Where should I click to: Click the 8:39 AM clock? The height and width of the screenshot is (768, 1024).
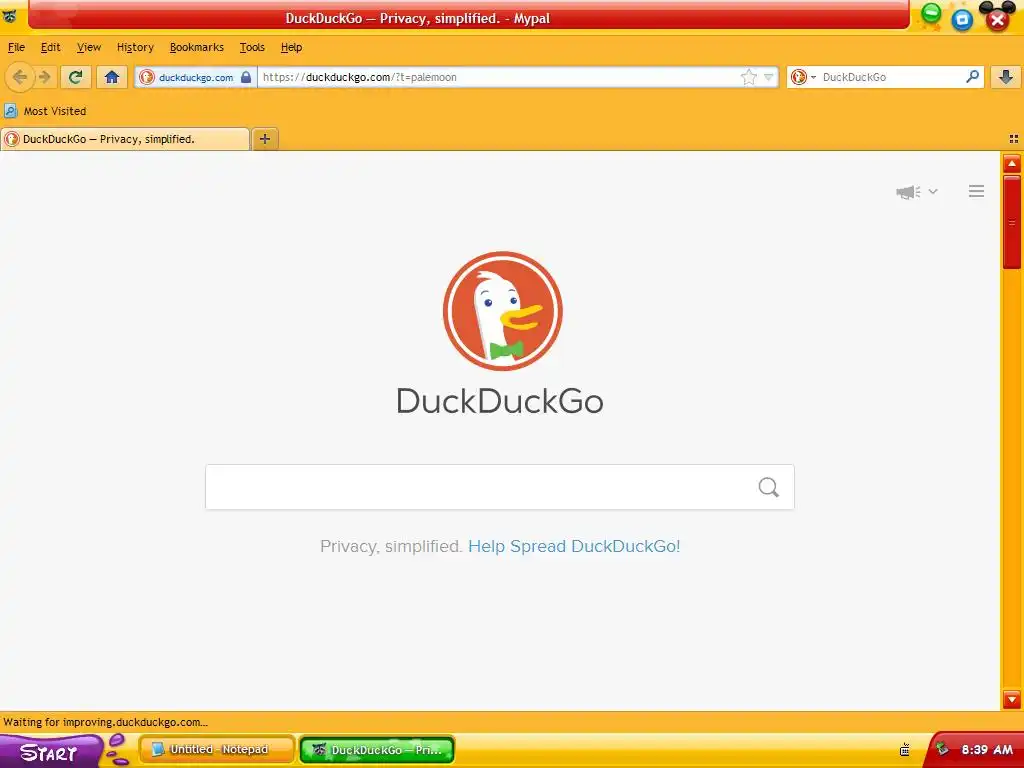(987, 750)
